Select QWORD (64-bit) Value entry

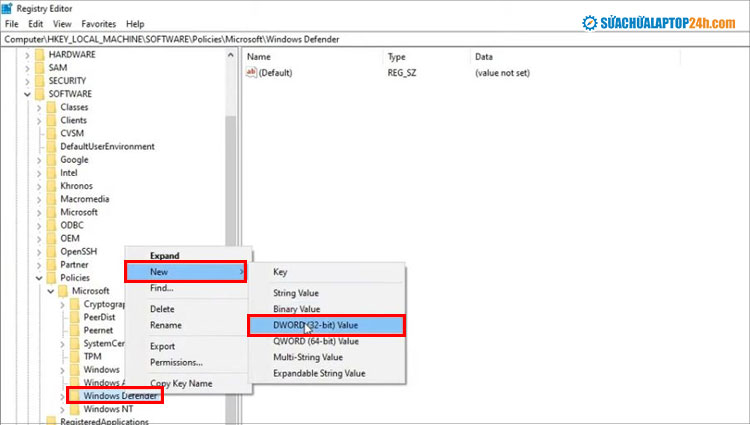pos(316,341)
